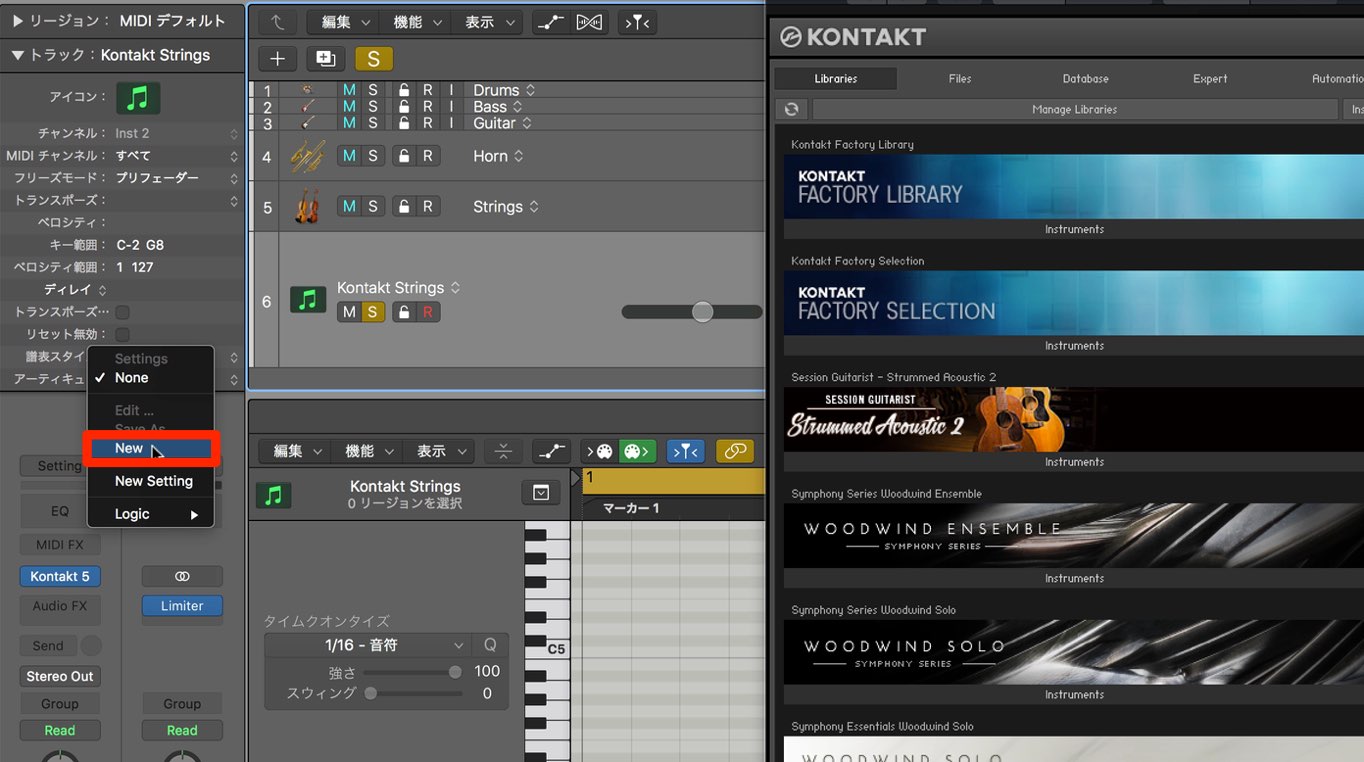Click the Kontakt Factory Library banner

[x=1074, y=186]
